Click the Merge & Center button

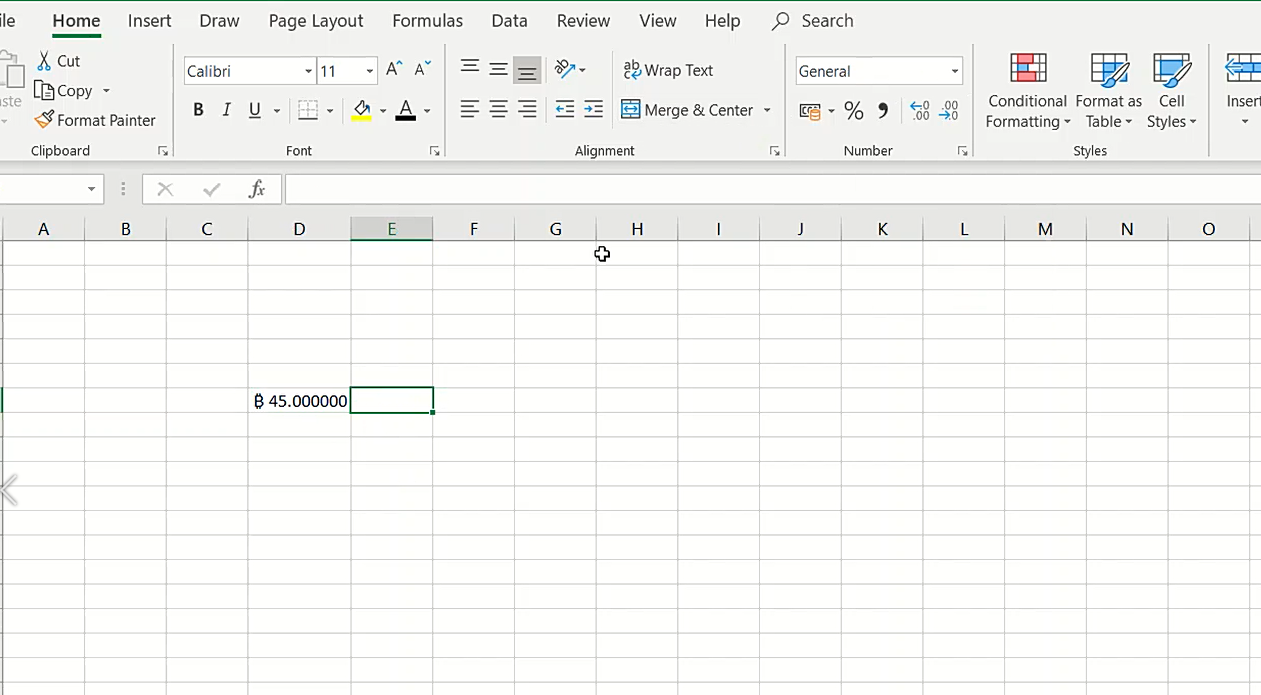tap(688, 110)
